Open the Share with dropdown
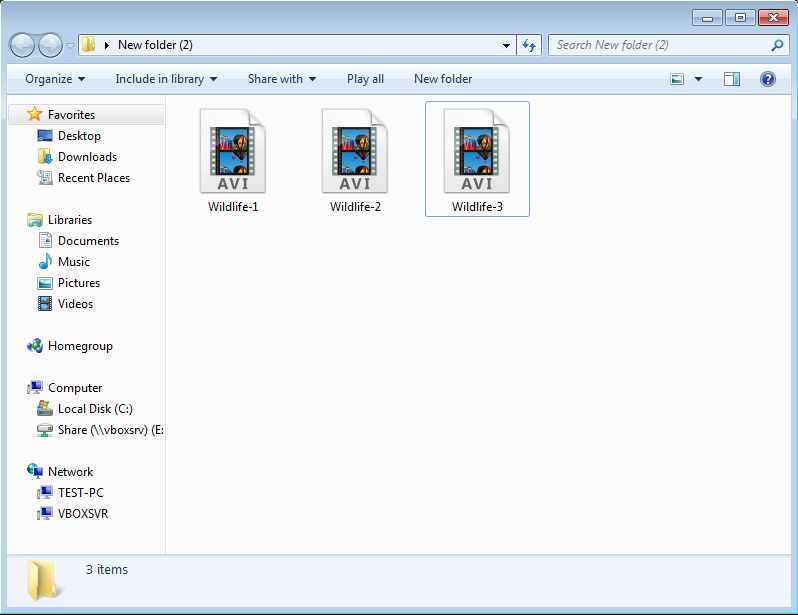The image size is (798, 615). pyautogui.click(x=281, y=79)
